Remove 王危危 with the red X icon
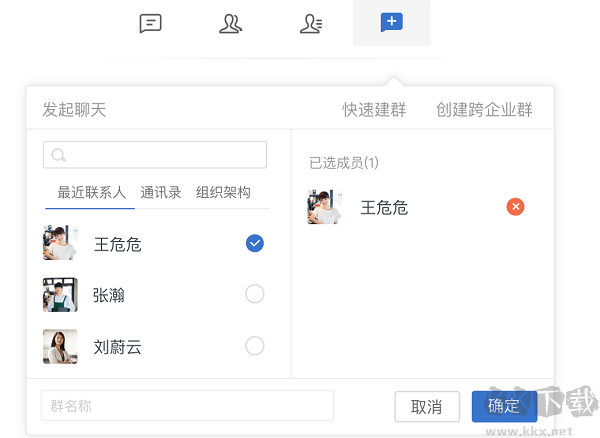Image resolution: width=600 pixels, height=438 pixels. pyautogui.click(x=515, y=207)
